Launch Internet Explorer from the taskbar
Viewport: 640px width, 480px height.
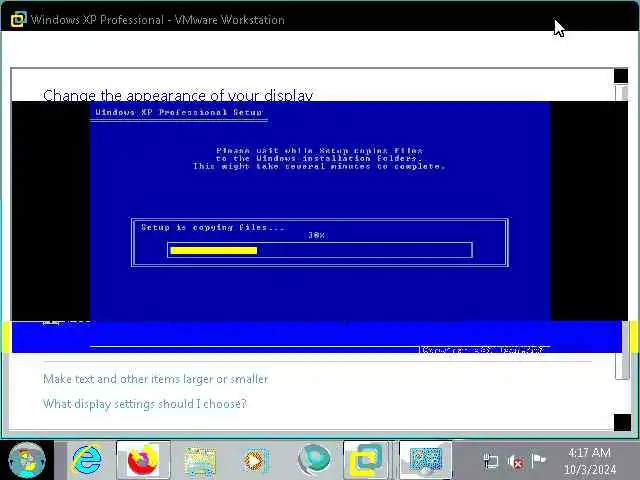coord(87,460)
